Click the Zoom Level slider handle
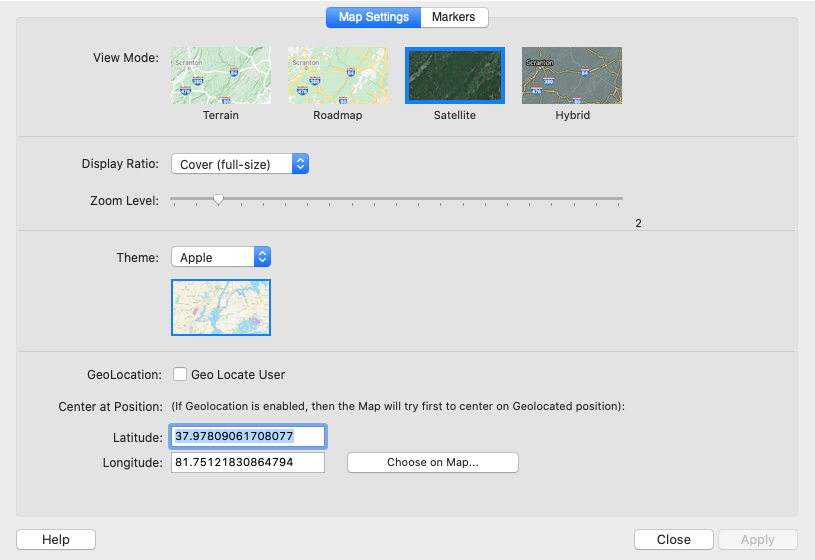Screen dimensions: 815x560 point(218,200)
